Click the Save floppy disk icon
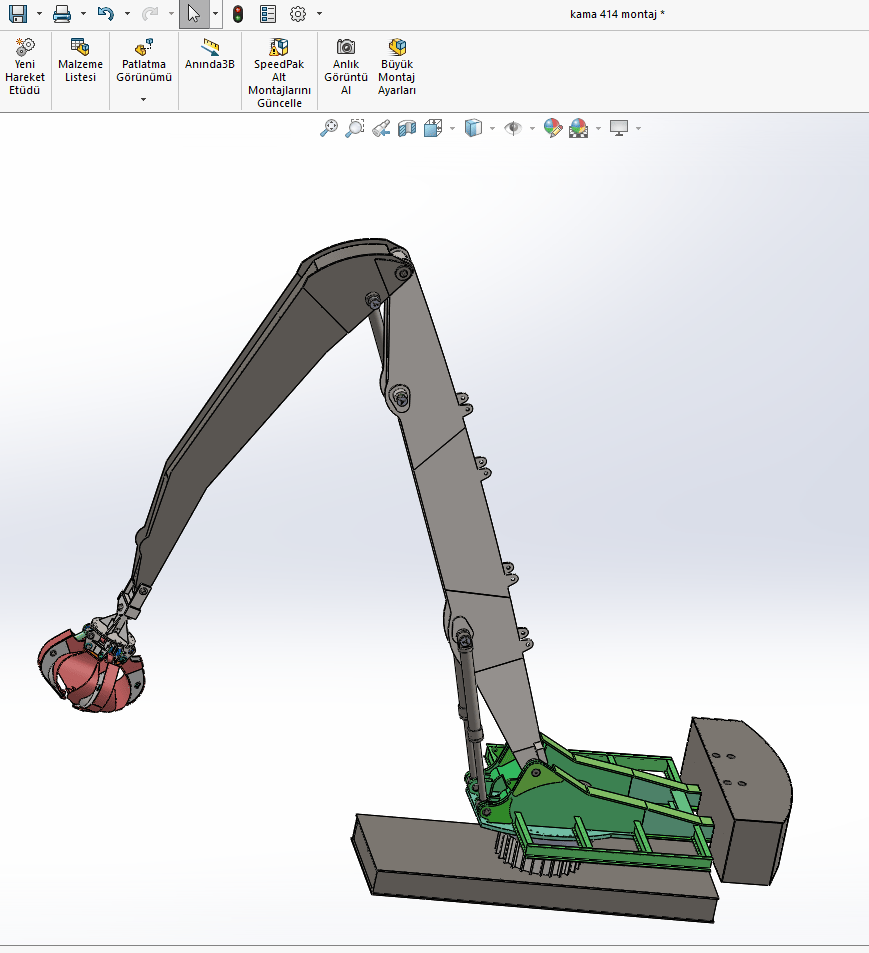869x953 pixels. 18,14
